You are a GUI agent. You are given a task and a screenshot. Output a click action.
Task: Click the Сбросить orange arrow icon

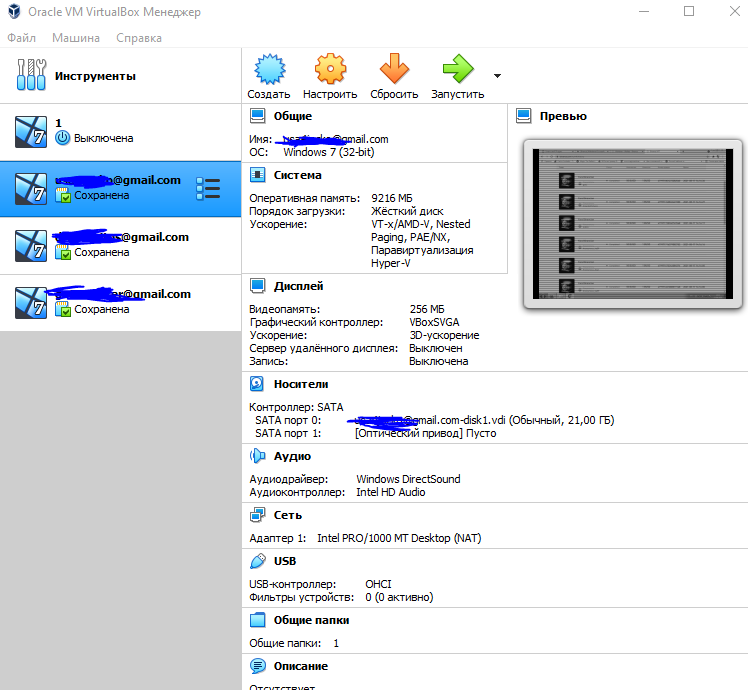pos(394,69)
